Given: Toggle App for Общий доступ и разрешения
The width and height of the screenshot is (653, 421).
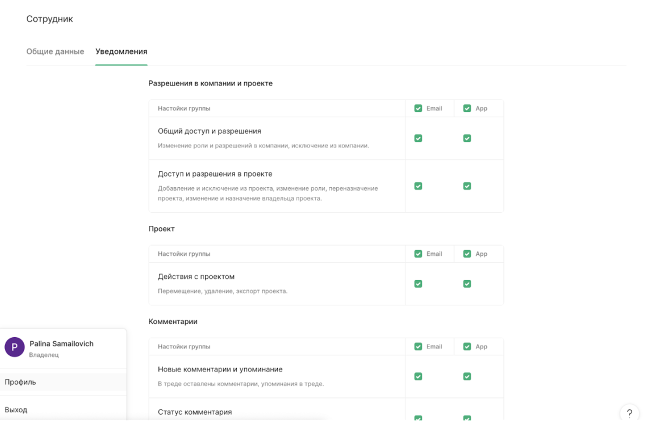Looking at the screenshot, I should [467, 138].
